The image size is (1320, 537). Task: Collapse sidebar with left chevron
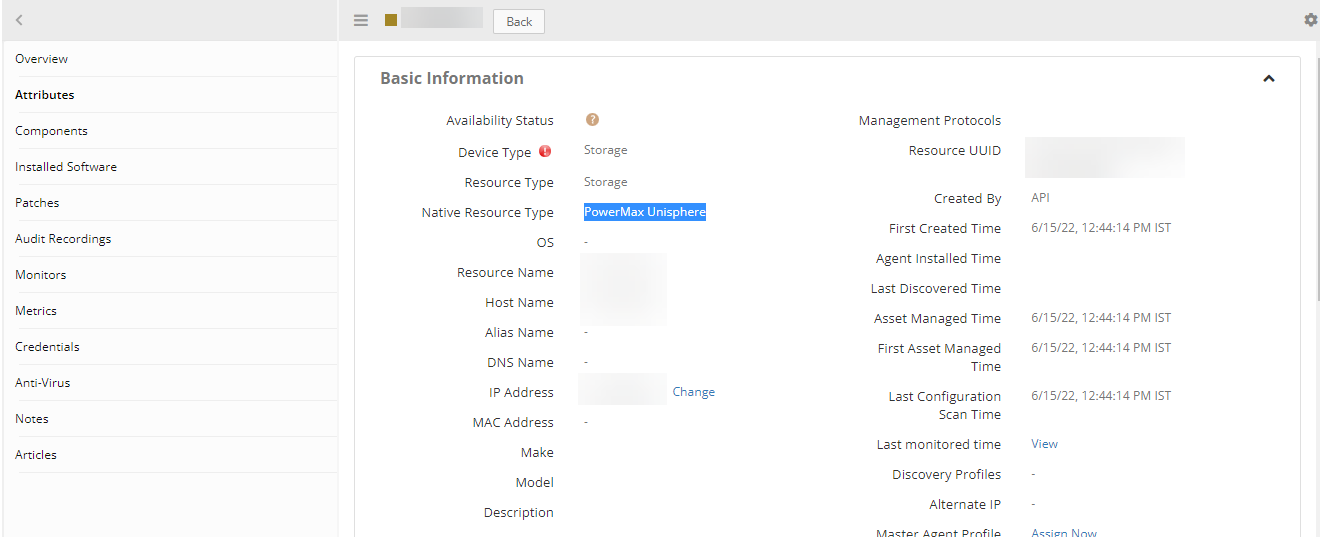[x=19, y=20]
